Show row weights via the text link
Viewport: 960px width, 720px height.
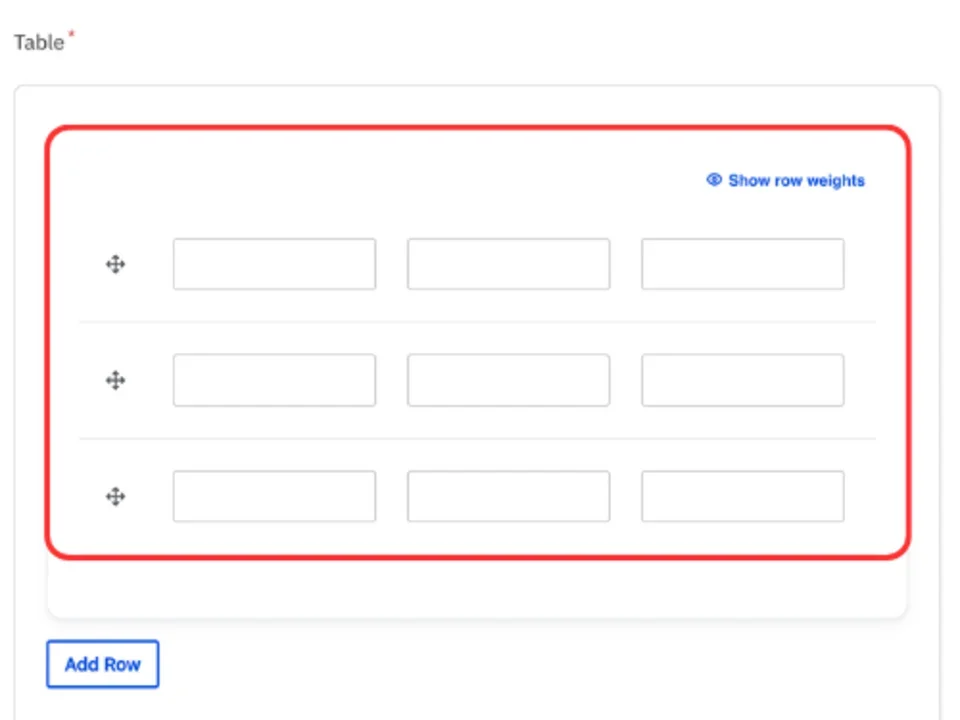point(796,181)
